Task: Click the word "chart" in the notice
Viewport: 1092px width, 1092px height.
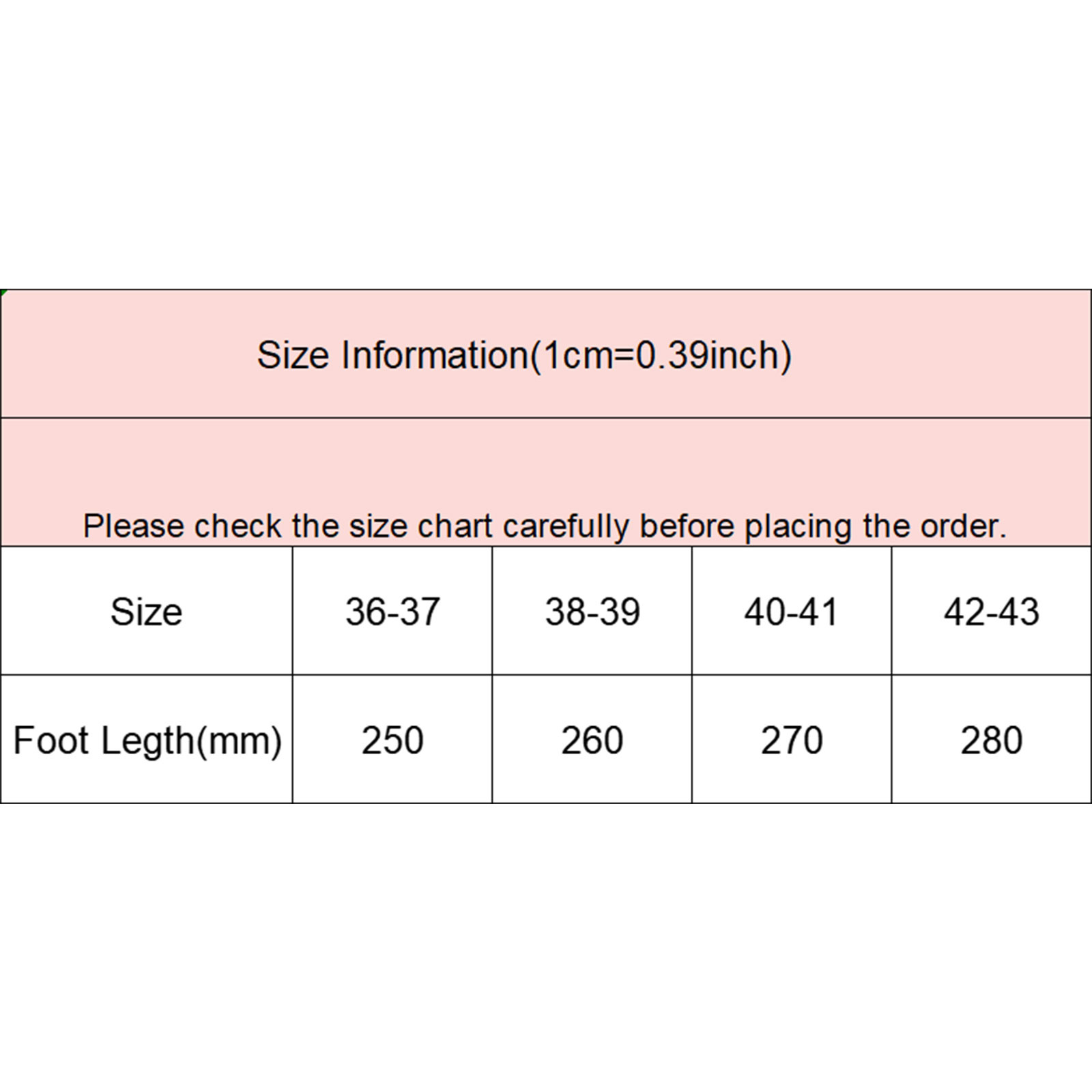Action: pyautogui.click(x=455, y=526)
